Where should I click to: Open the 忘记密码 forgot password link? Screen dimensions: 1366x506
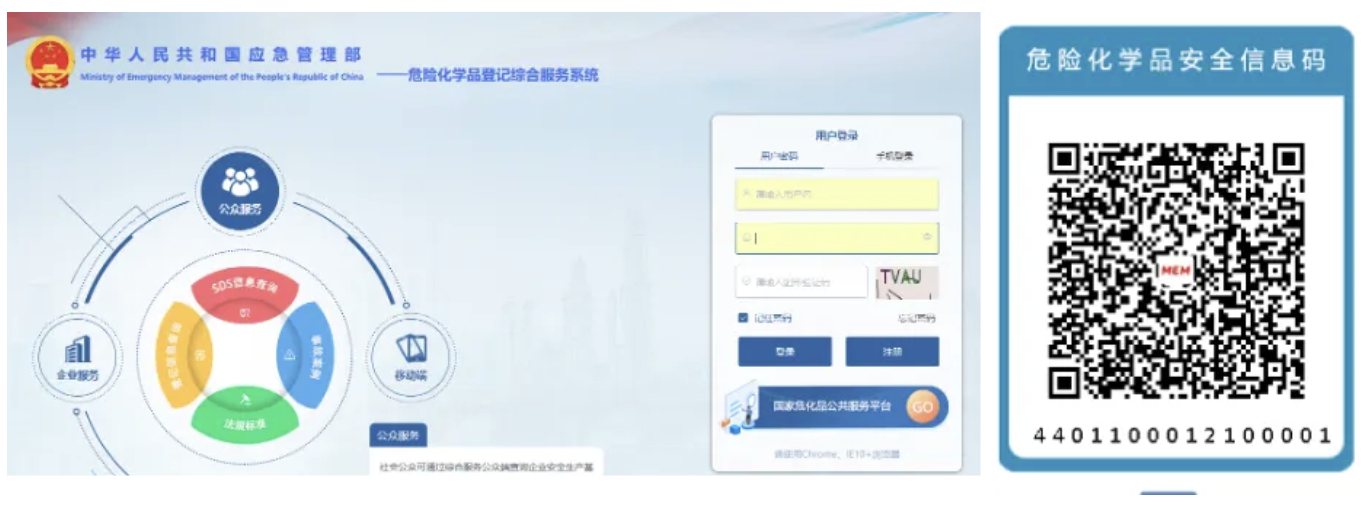pos(917,319)
